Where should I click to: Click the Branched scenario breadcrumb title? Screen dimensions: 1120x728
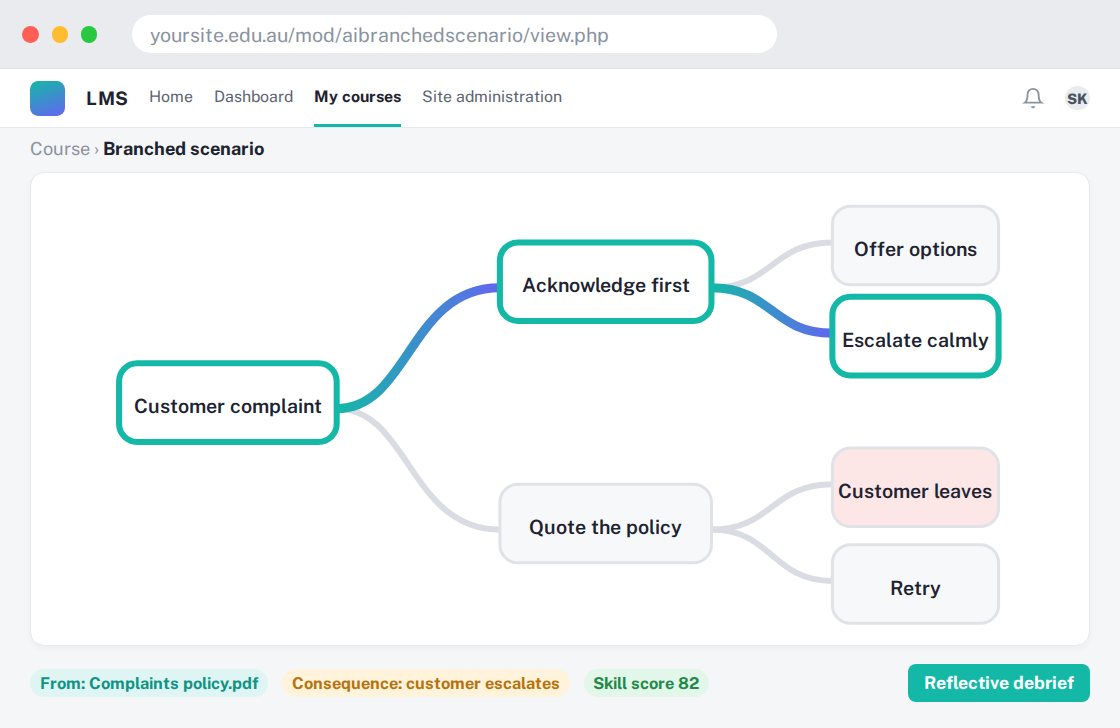184,149
